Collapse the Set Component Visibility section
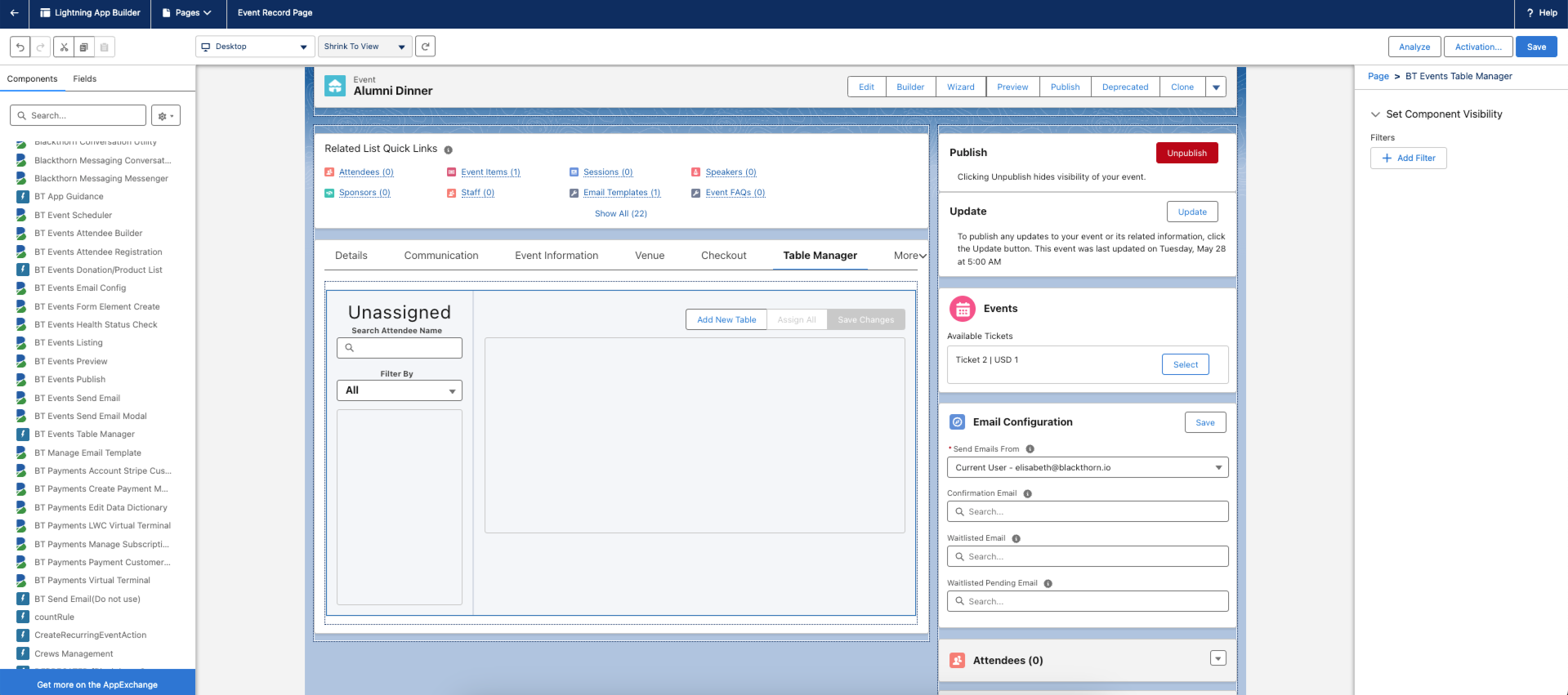1568x695 pixels. 1375,114
